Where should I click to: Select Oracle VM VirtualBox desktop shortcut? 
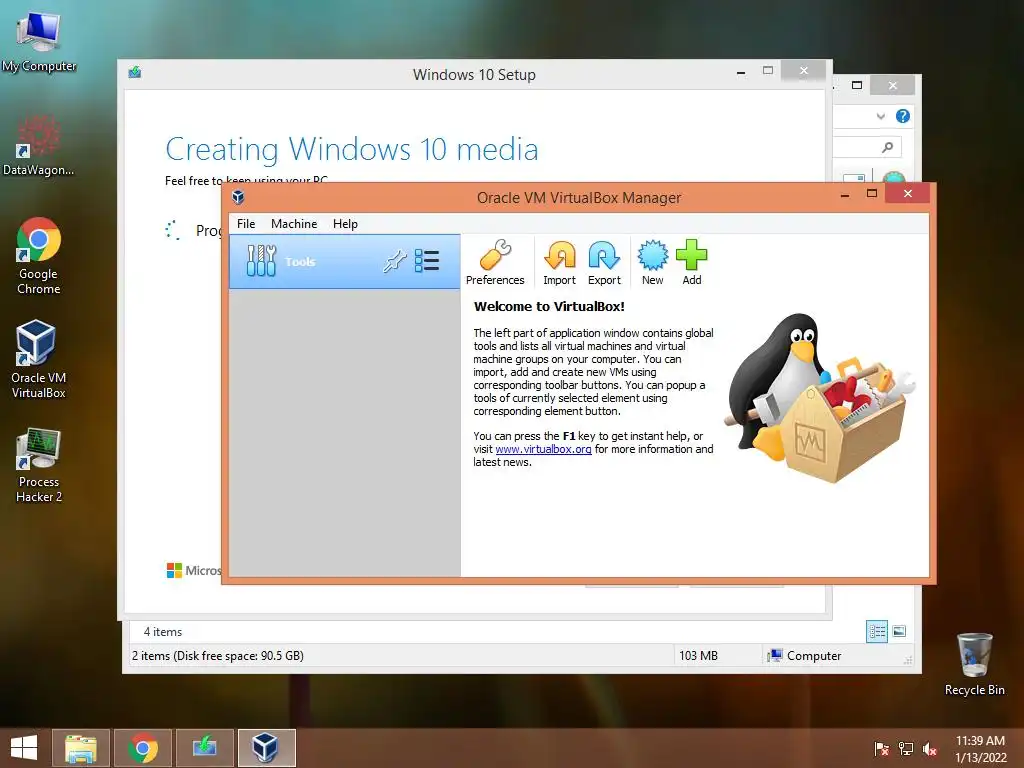(x=39, y=359)
